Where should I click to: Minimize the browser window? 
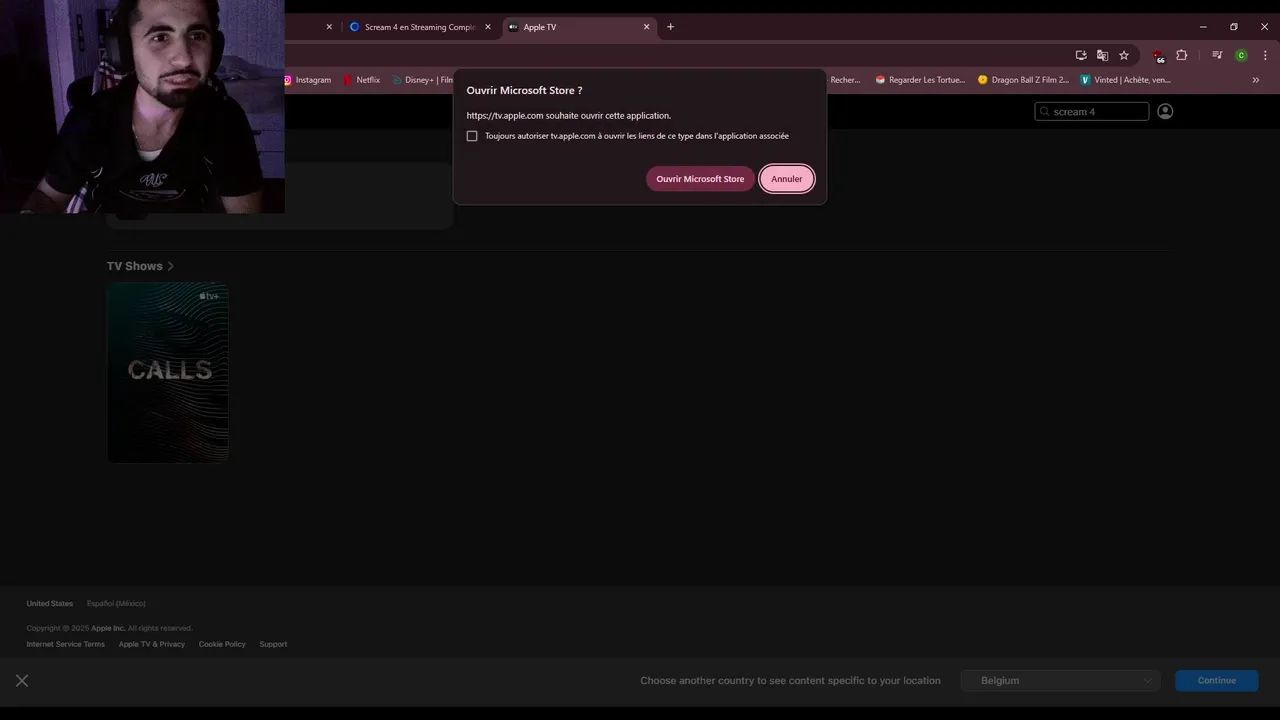tap(1203, 27)
